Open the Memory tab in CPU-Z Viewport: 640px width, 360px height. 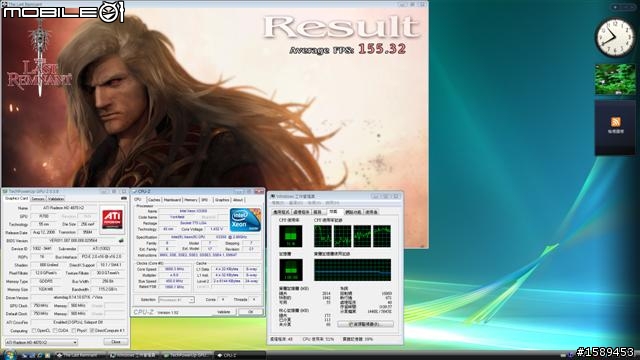[x=191, y=200]
